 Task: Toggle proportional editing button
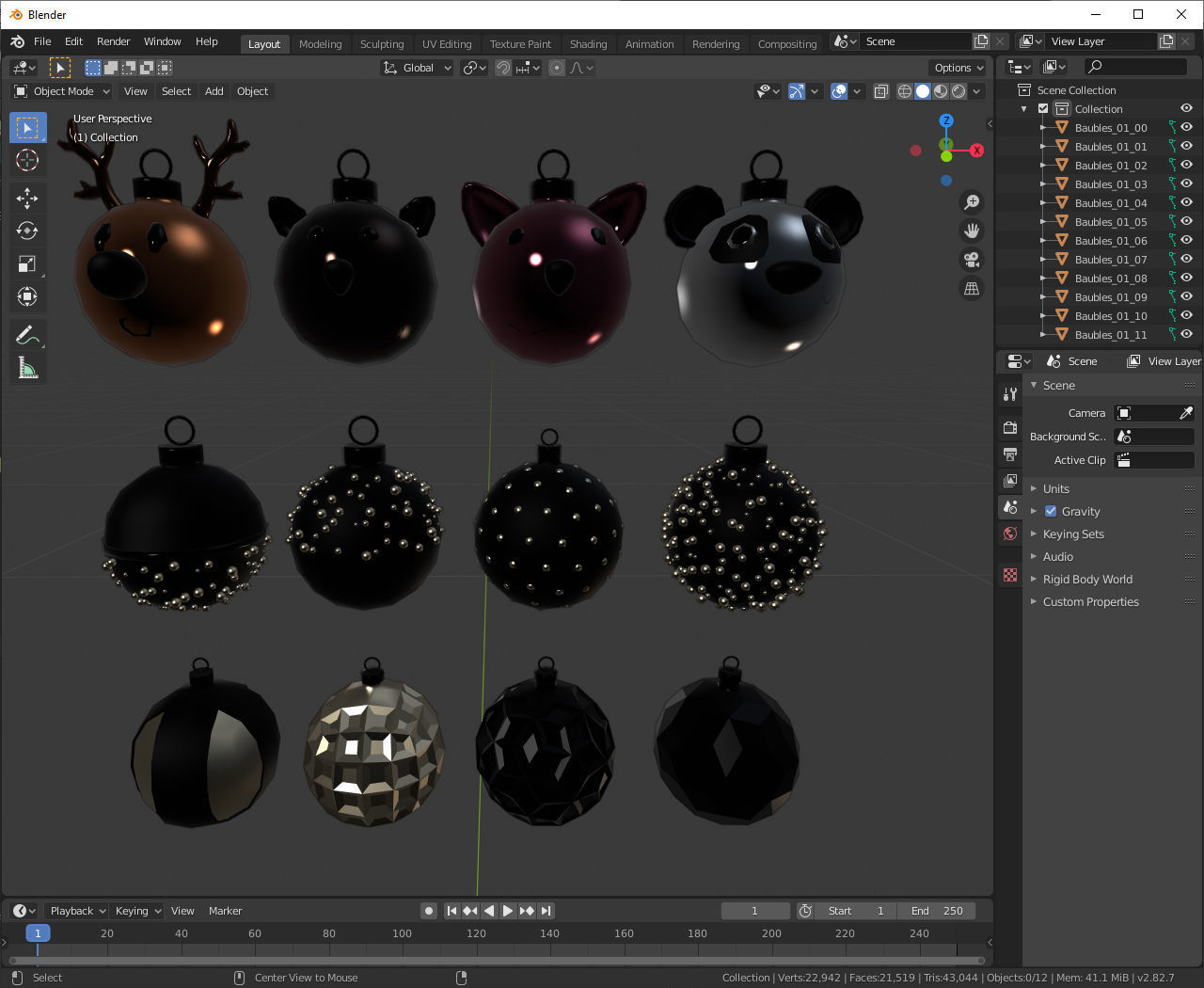tap(557, 68)
